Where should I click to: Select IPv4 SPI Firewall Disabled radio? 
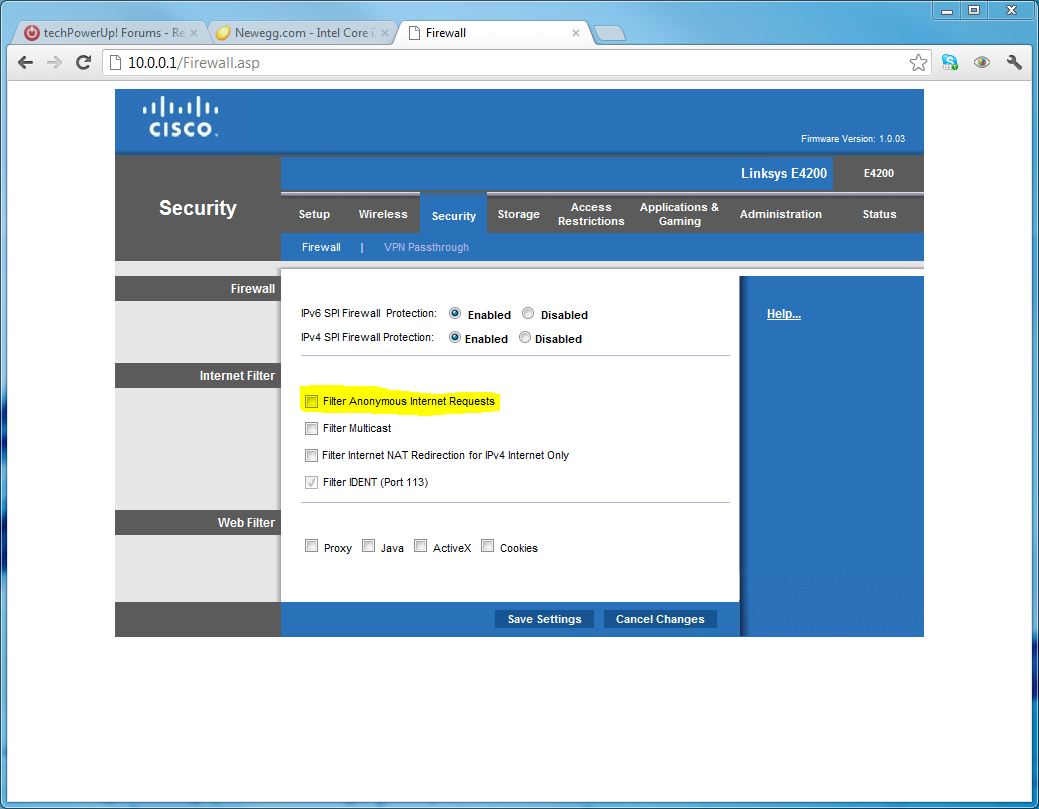(x=525, y=337)
